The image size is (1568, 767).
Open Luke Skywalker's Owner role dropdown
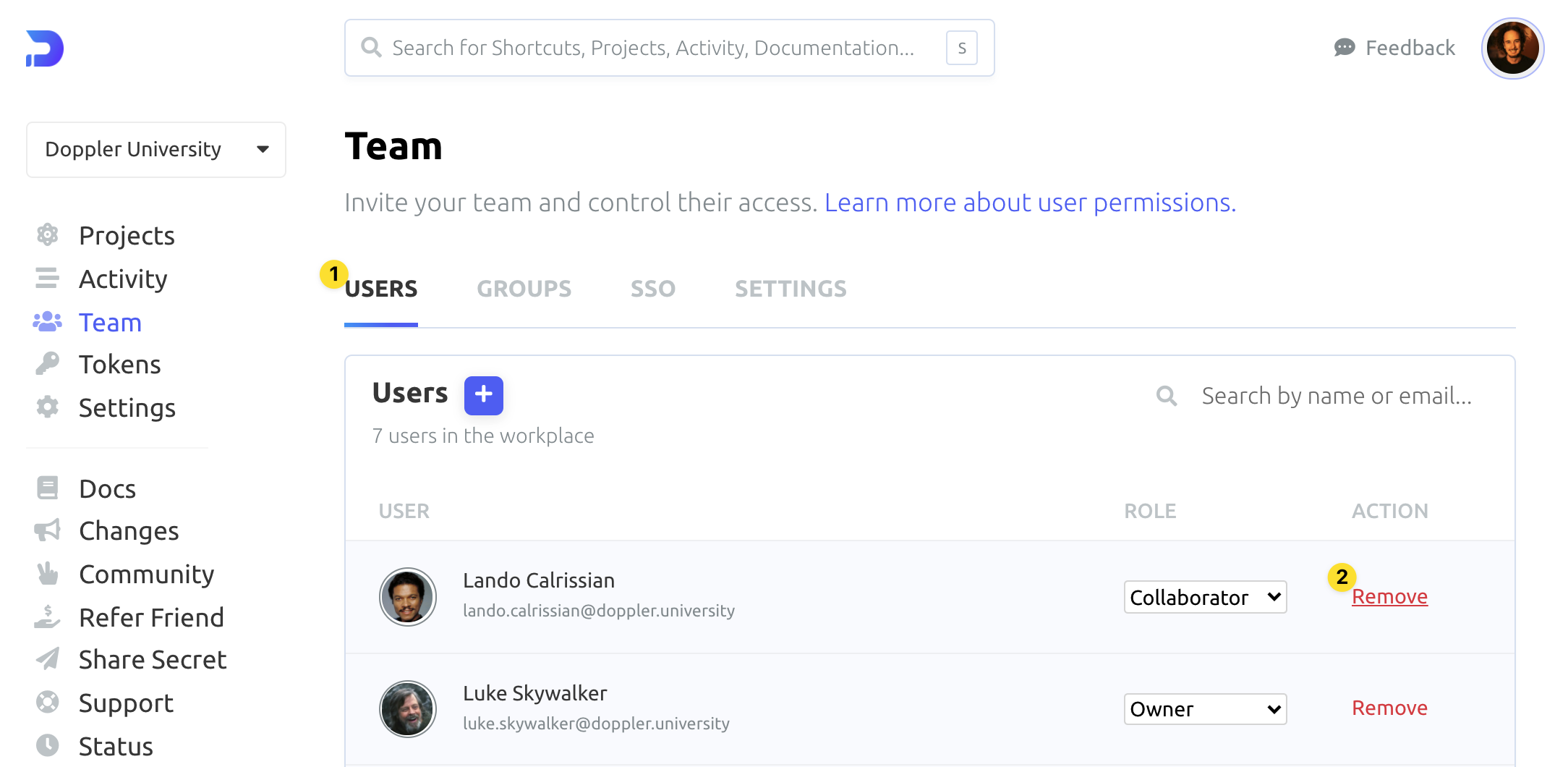1205,709
